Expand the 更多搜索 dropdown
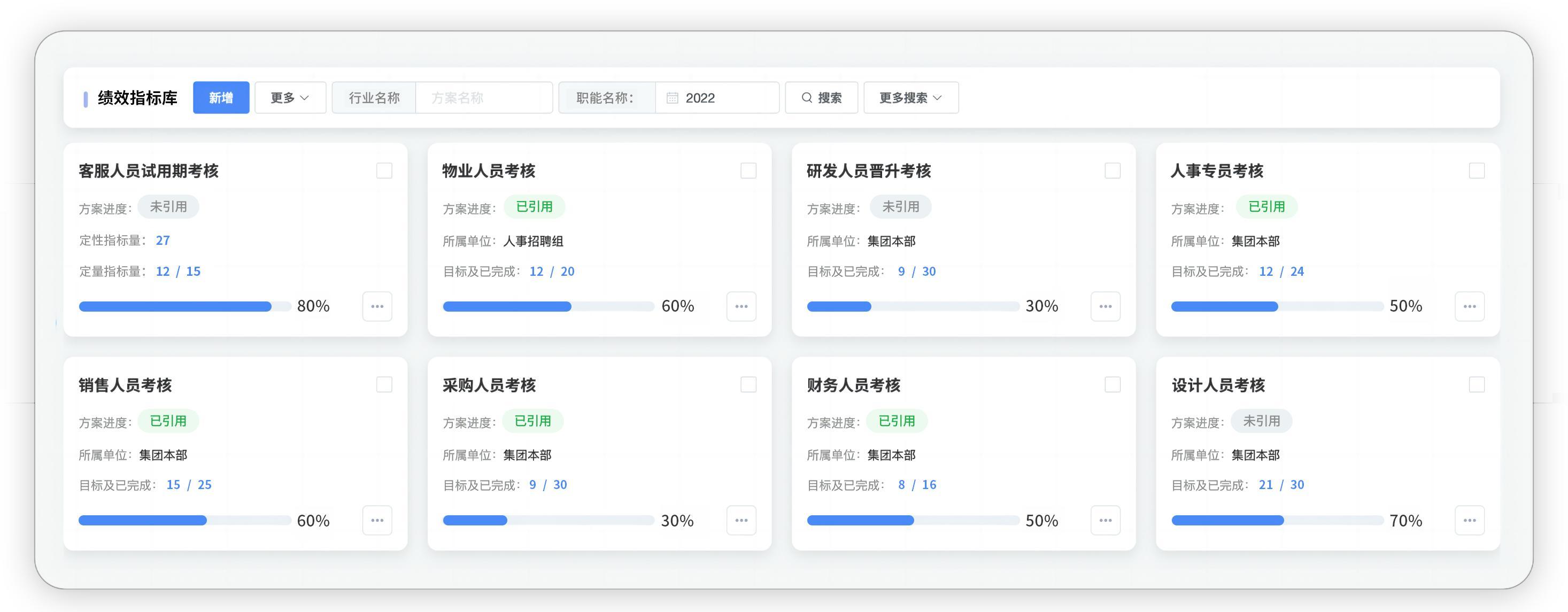Screen dimensions: 1568x612 pos(910,97)
